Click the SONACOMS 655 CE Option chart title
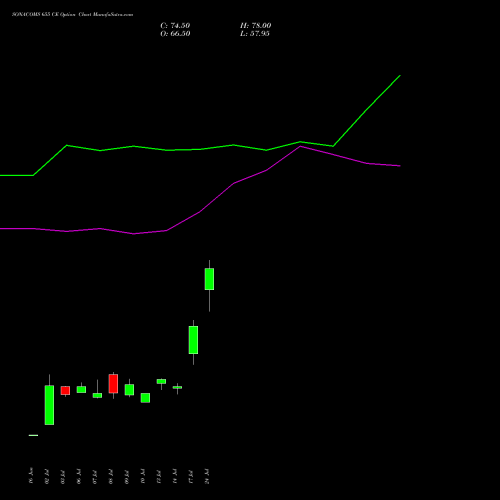The width and height of the screenshot is (500, 500). click(72, 15)
